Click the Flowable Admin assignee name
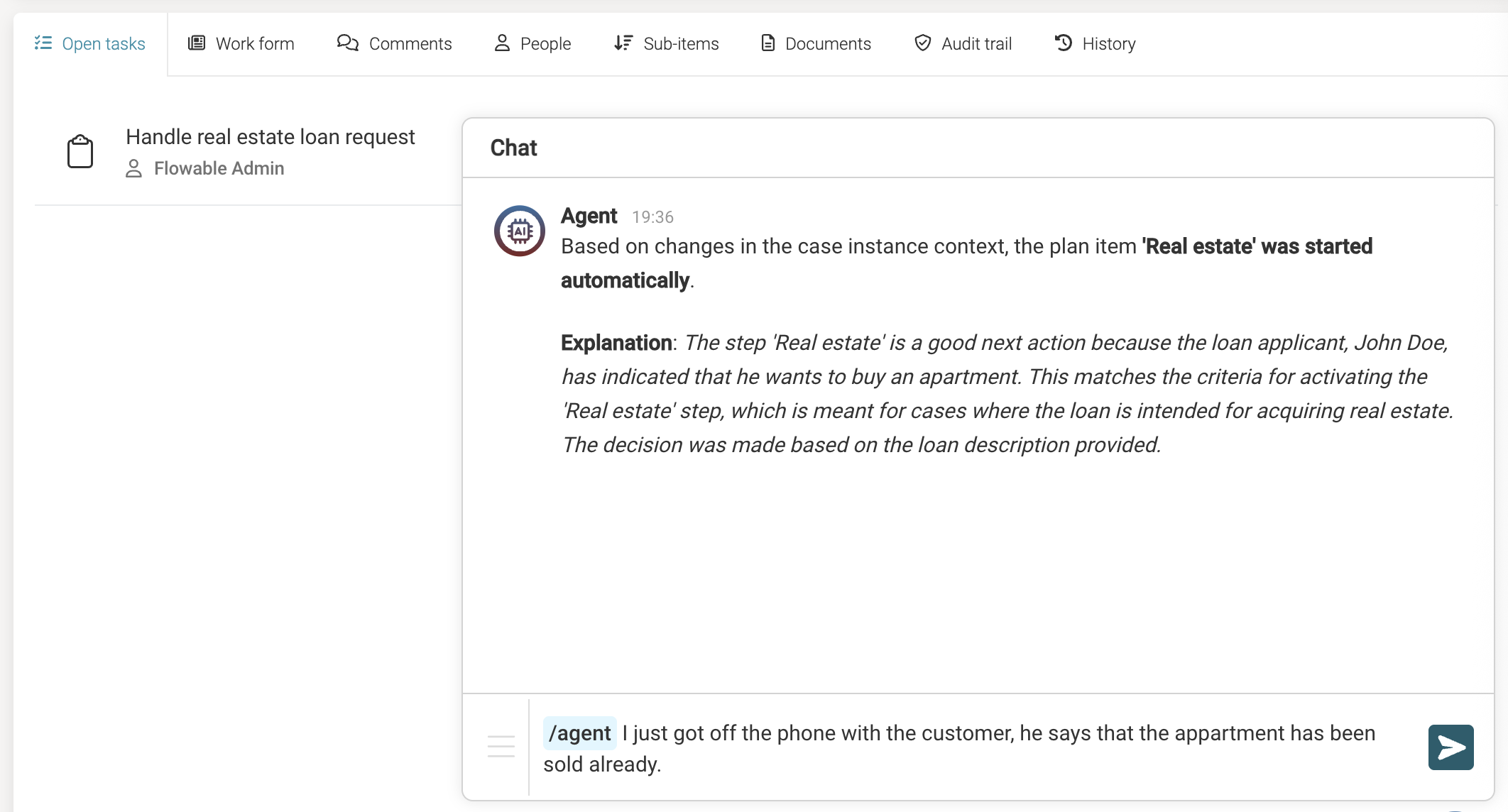This screenshot has width=1508, height=812. point(219,169)
